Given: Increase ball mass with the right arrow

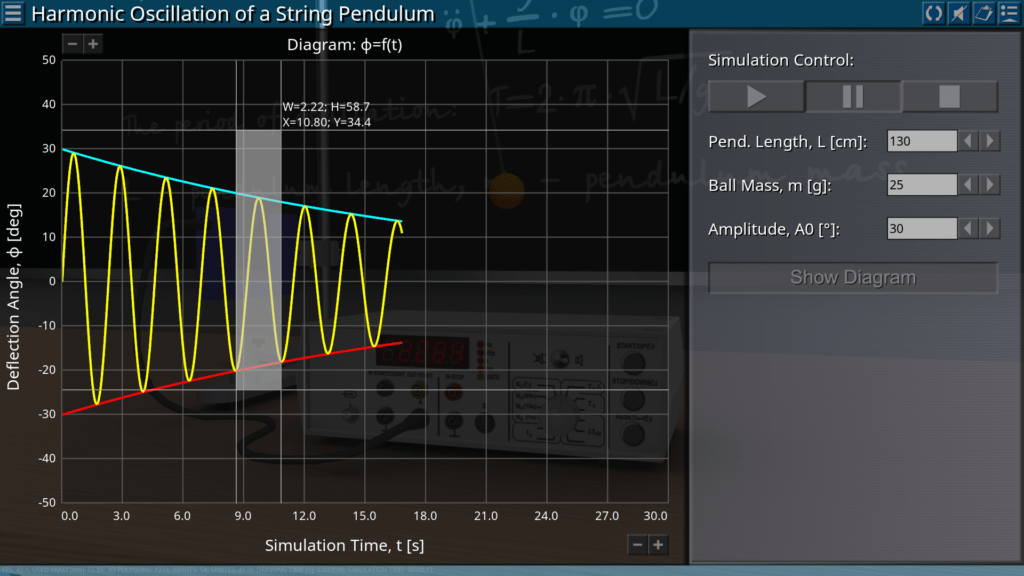Looking at the screenshot, I should tap(990, 185).
